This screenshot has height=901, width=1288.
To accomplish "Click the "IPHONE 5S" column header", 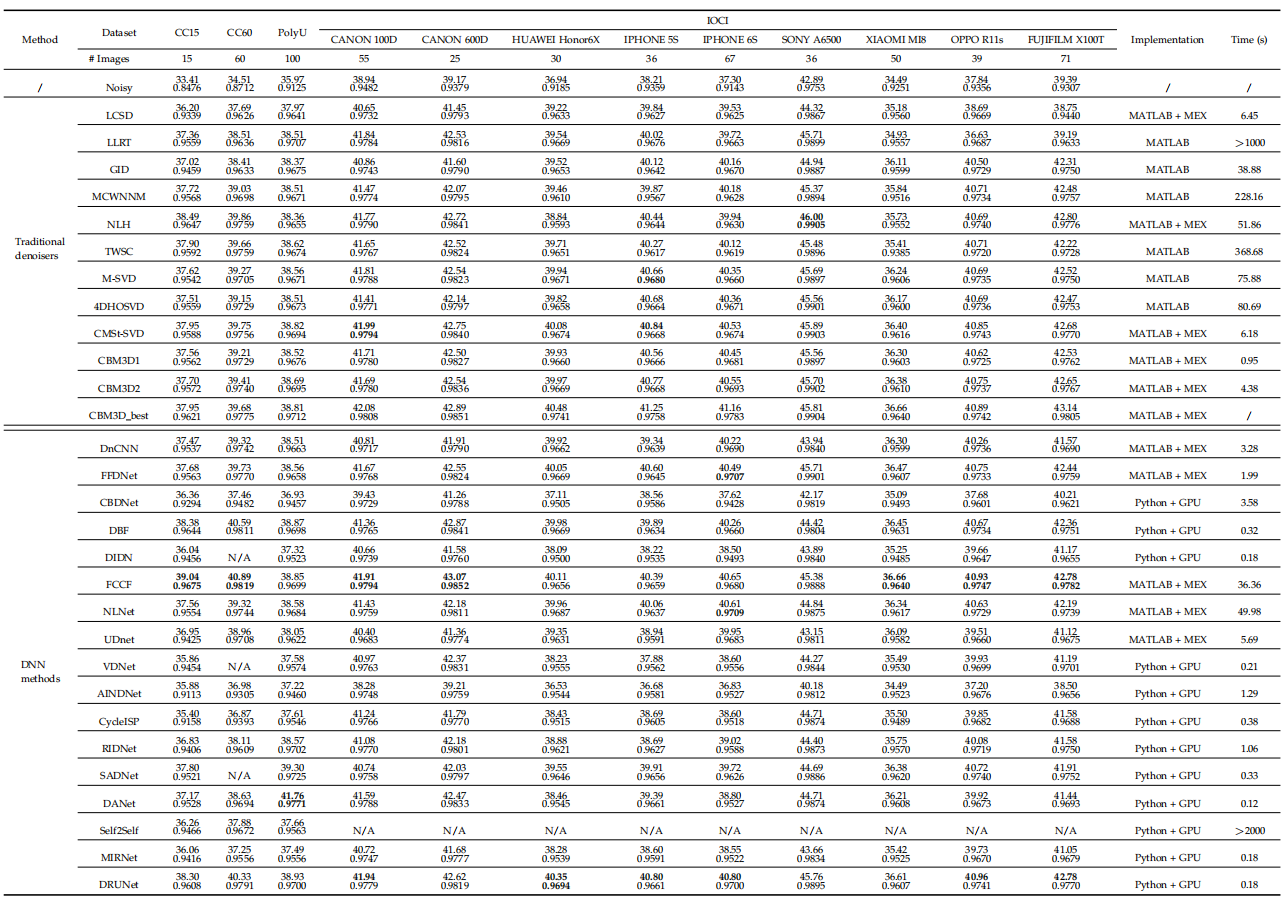I will coord(651,40).
